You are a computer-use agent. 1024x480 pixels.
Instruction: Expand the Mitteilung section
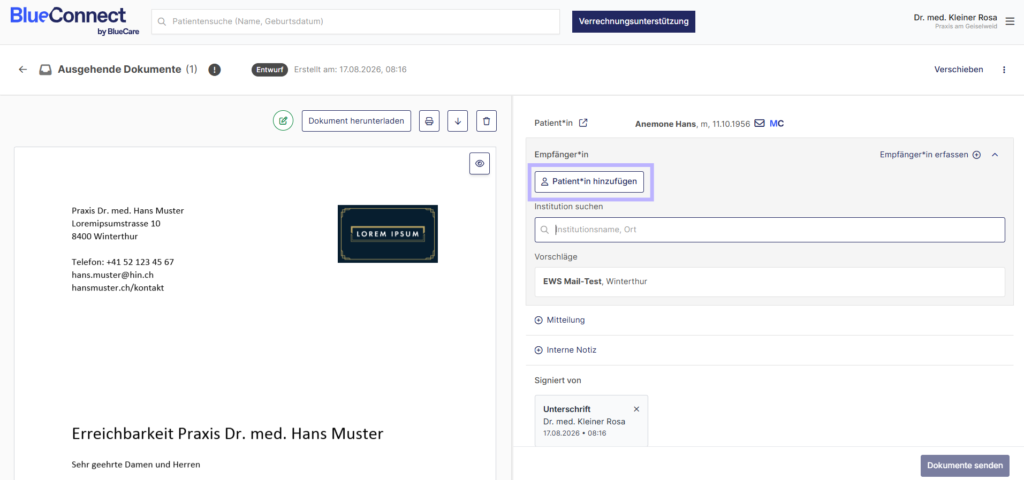(x=560, y=320)
